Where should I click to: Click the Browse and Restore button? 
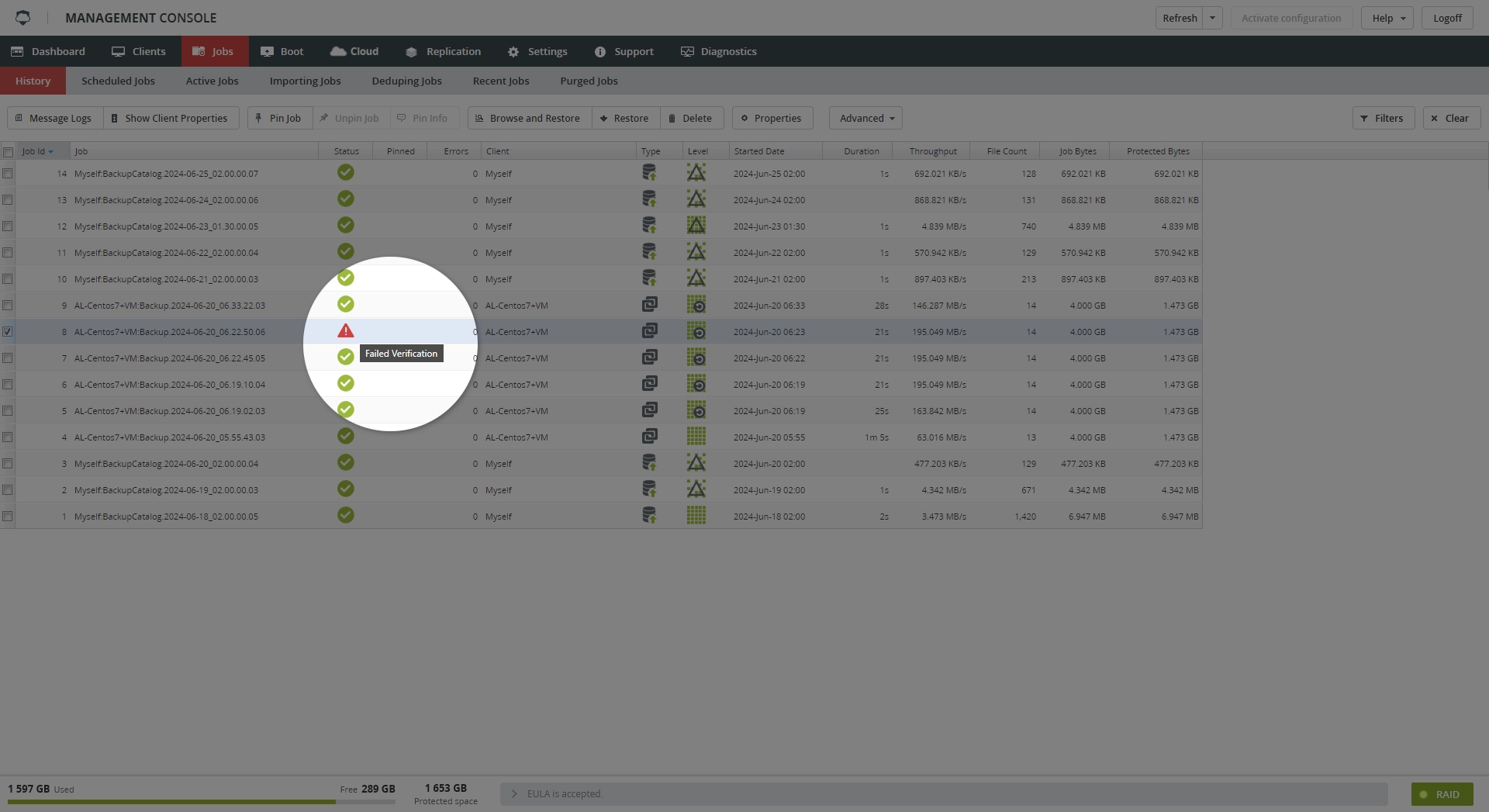(x=528, y=118)
